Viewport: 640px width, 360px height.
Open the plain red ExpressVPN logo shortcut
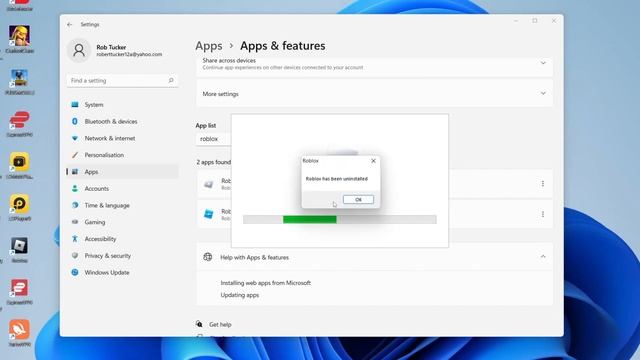(x=19, y=124)
